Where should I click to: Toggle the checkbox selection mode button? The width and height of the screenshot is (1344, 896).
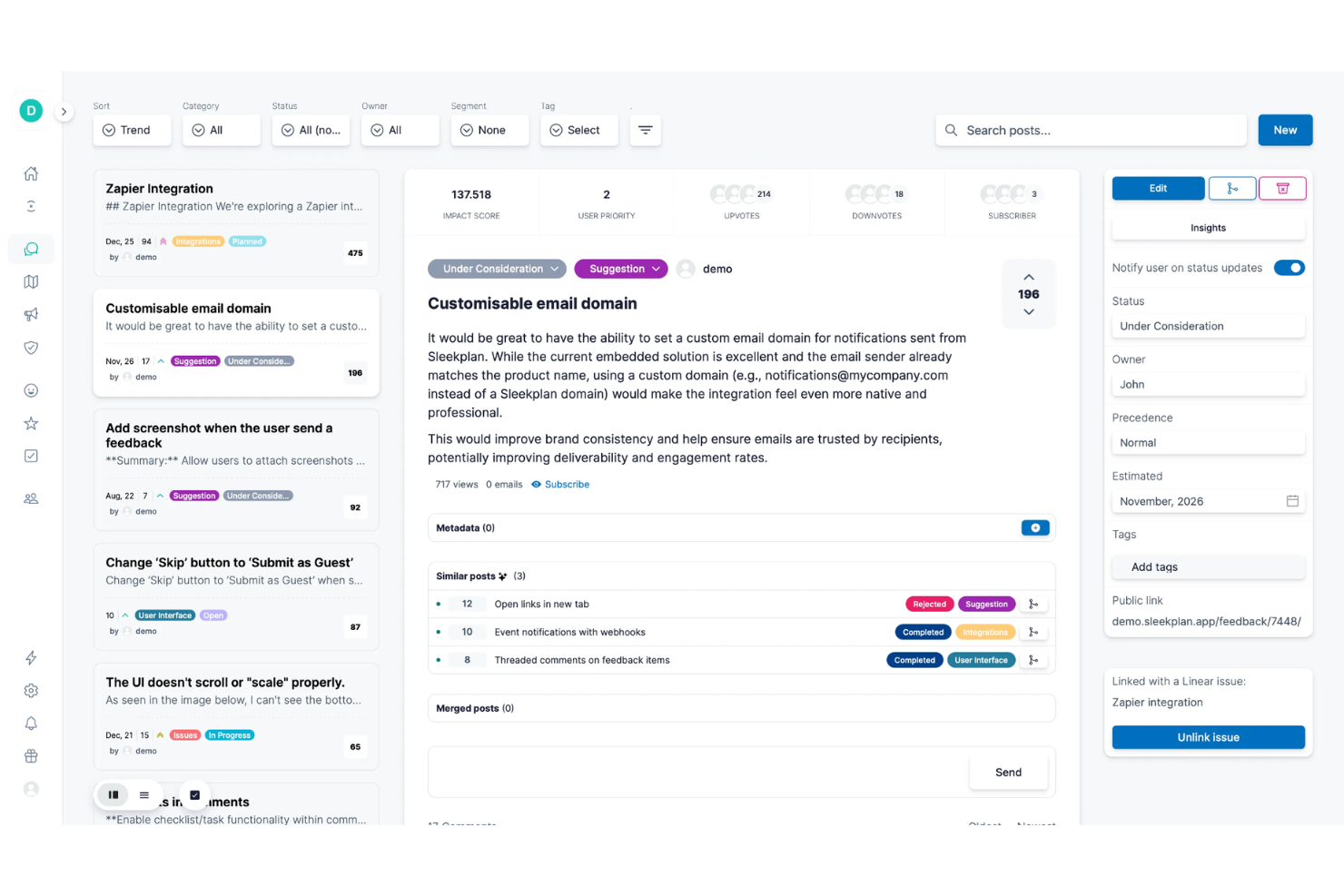coord(194,794)
